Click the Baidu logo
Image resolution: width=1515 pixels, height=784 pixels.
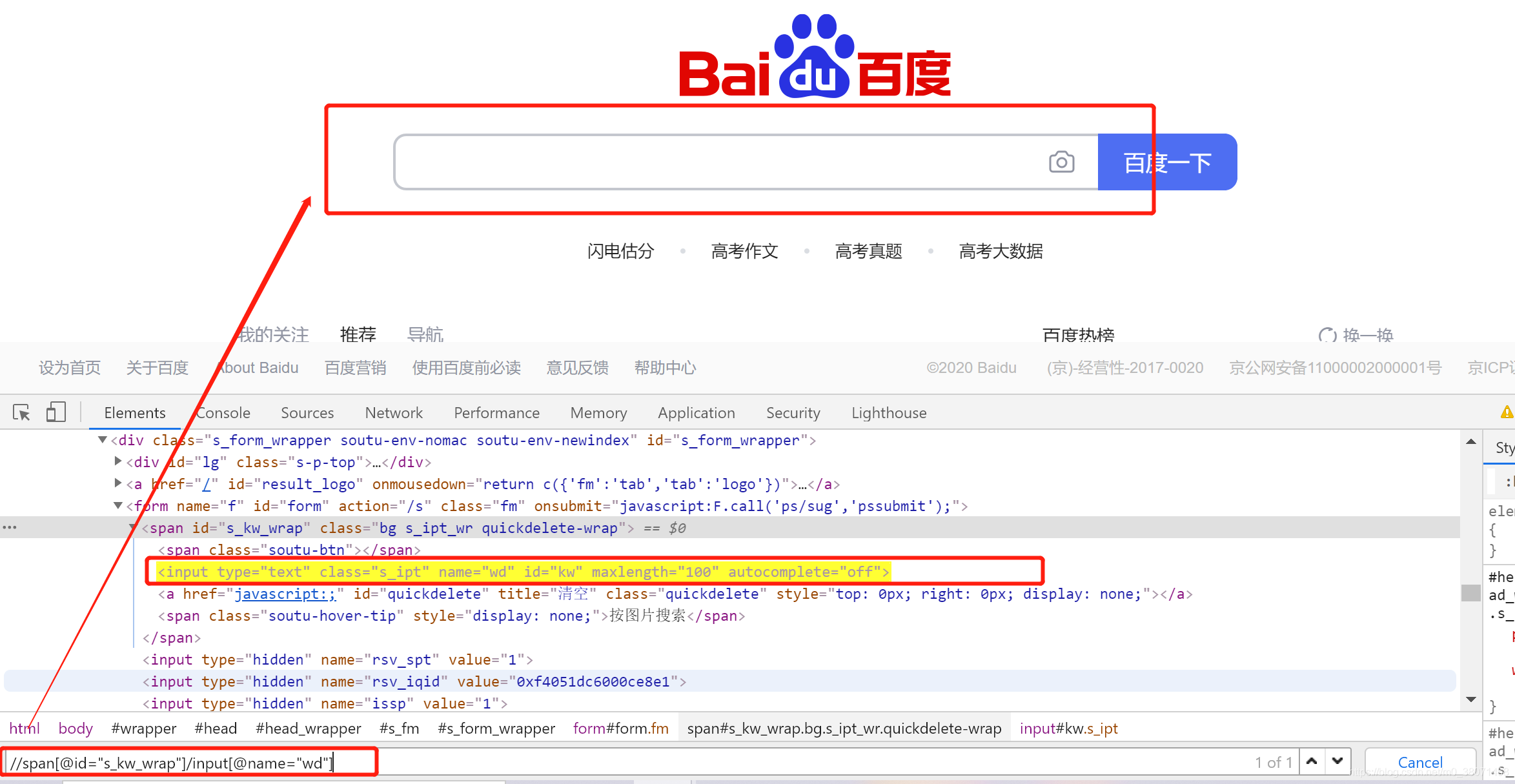tap(815, 56)
